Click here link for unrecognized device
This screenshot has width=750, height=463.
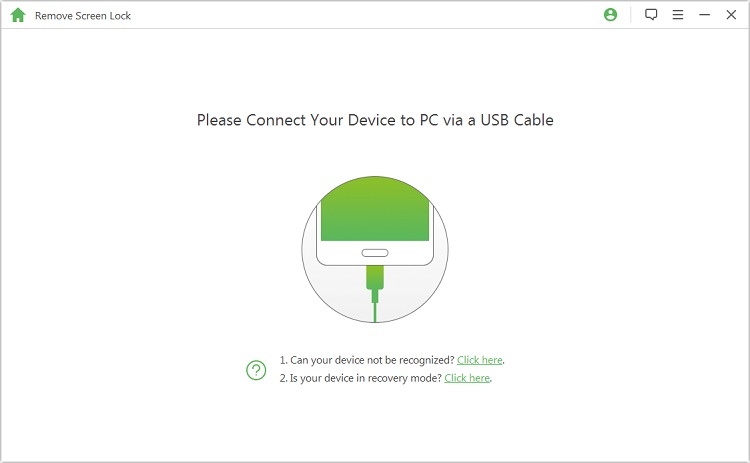click(480, 360)
